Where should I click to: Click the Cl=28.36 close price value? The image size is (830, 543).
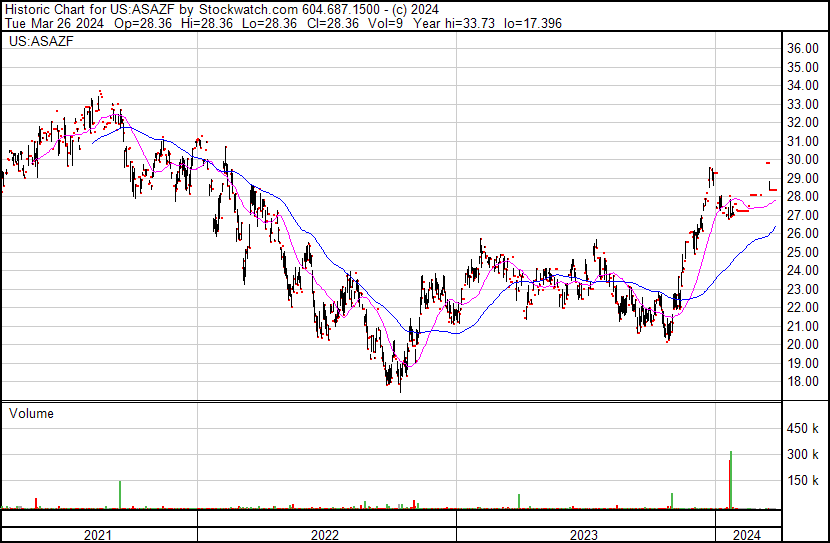tap(332, 23)
